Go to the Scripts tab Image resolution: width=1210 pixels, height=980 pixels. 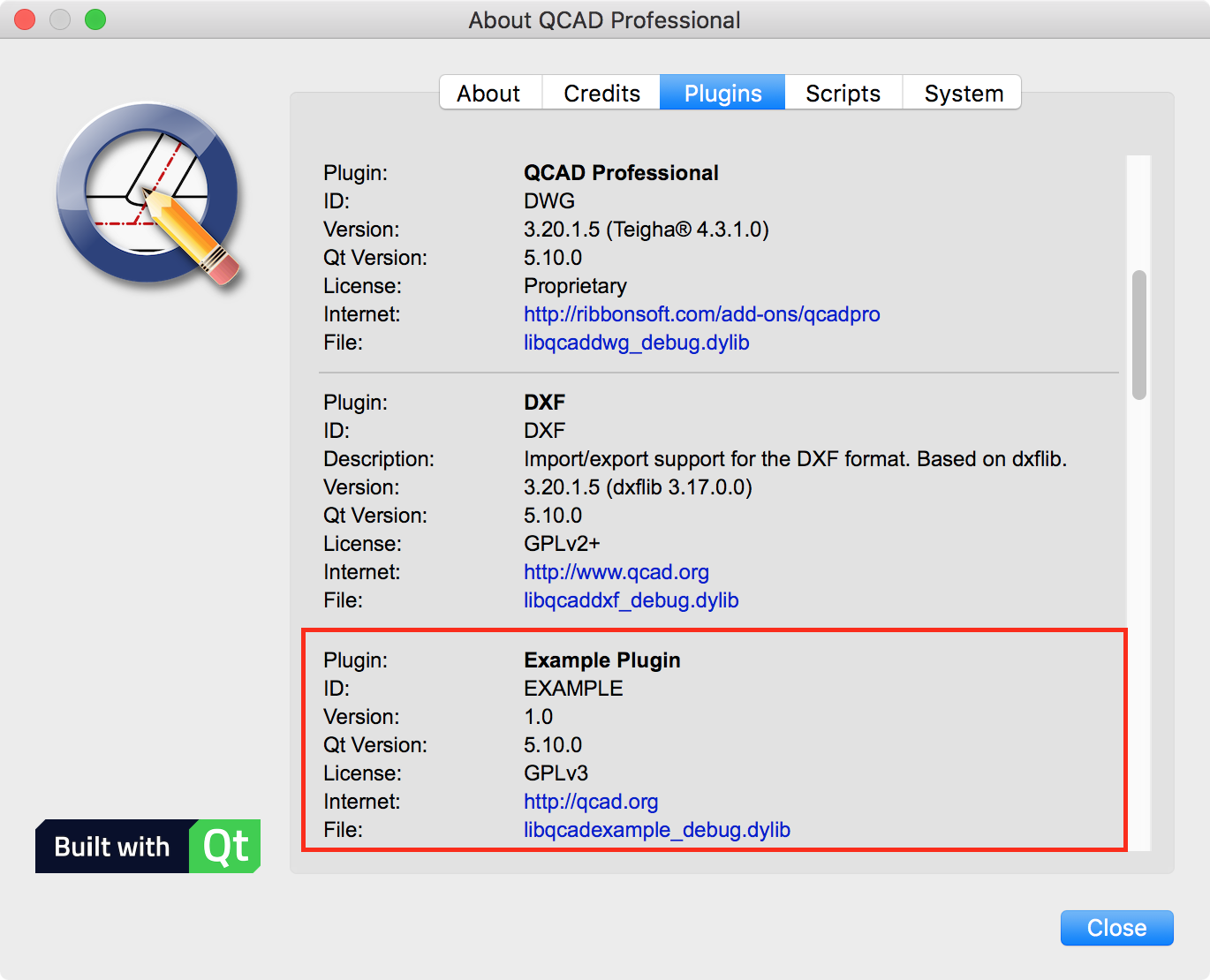coord(843,93)
